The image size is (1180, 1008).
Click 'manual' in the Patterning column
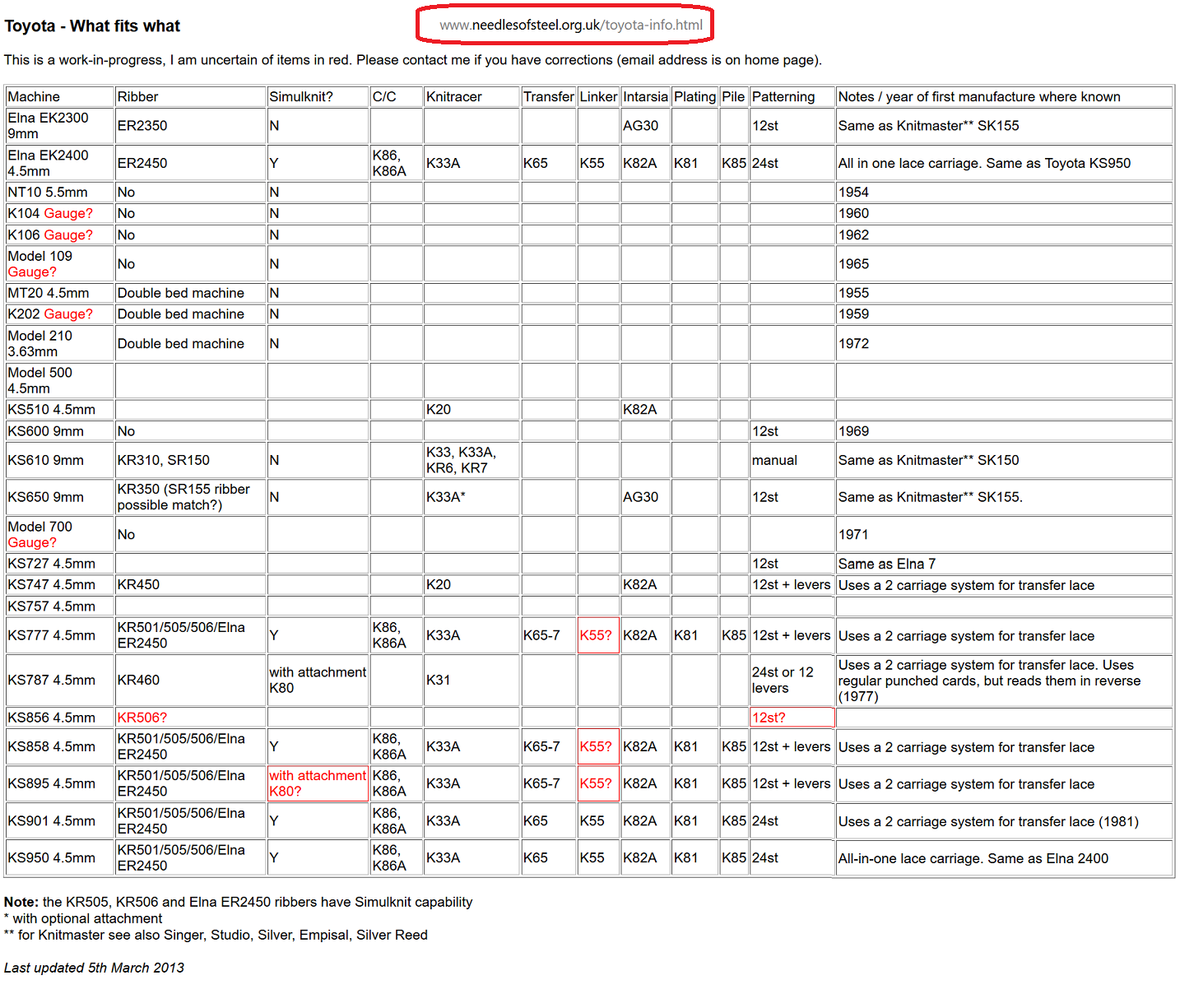tap(792, 460)
